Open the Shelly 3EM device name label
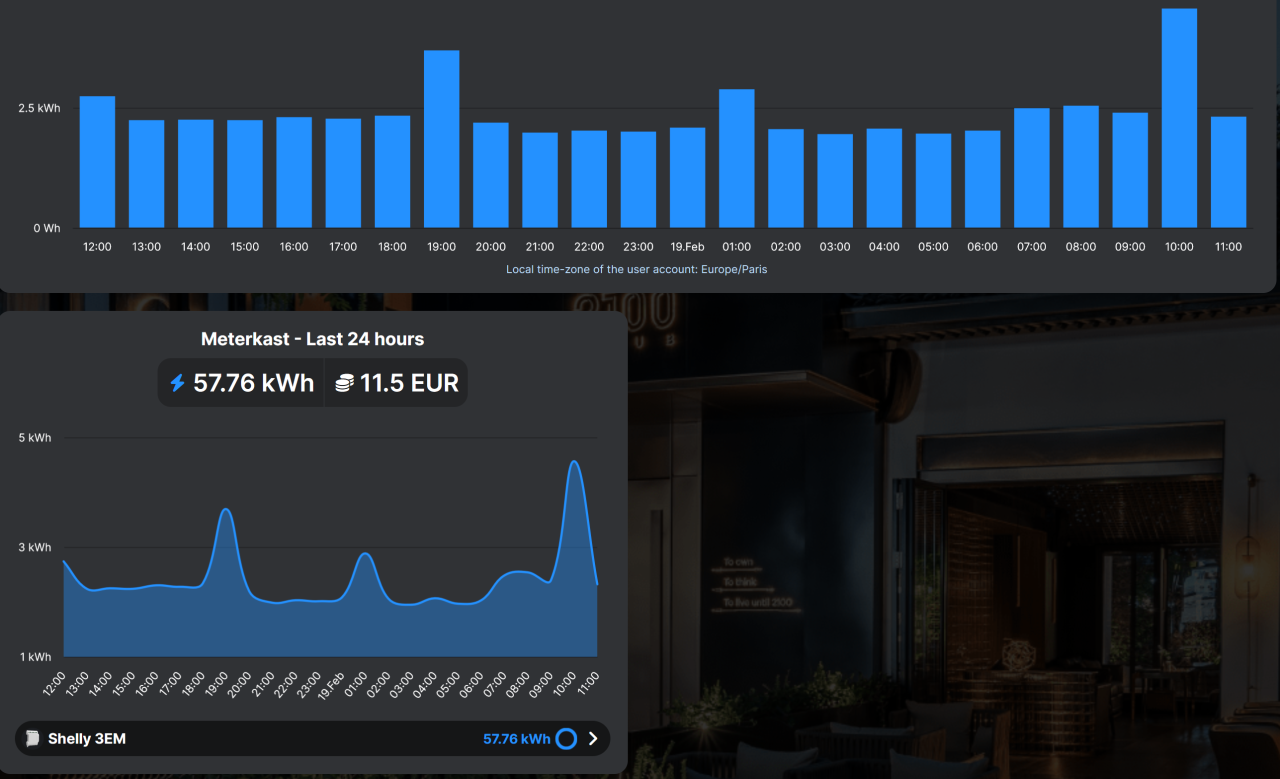This screenshot has height=779, width=1280. [x=87, y=739]
